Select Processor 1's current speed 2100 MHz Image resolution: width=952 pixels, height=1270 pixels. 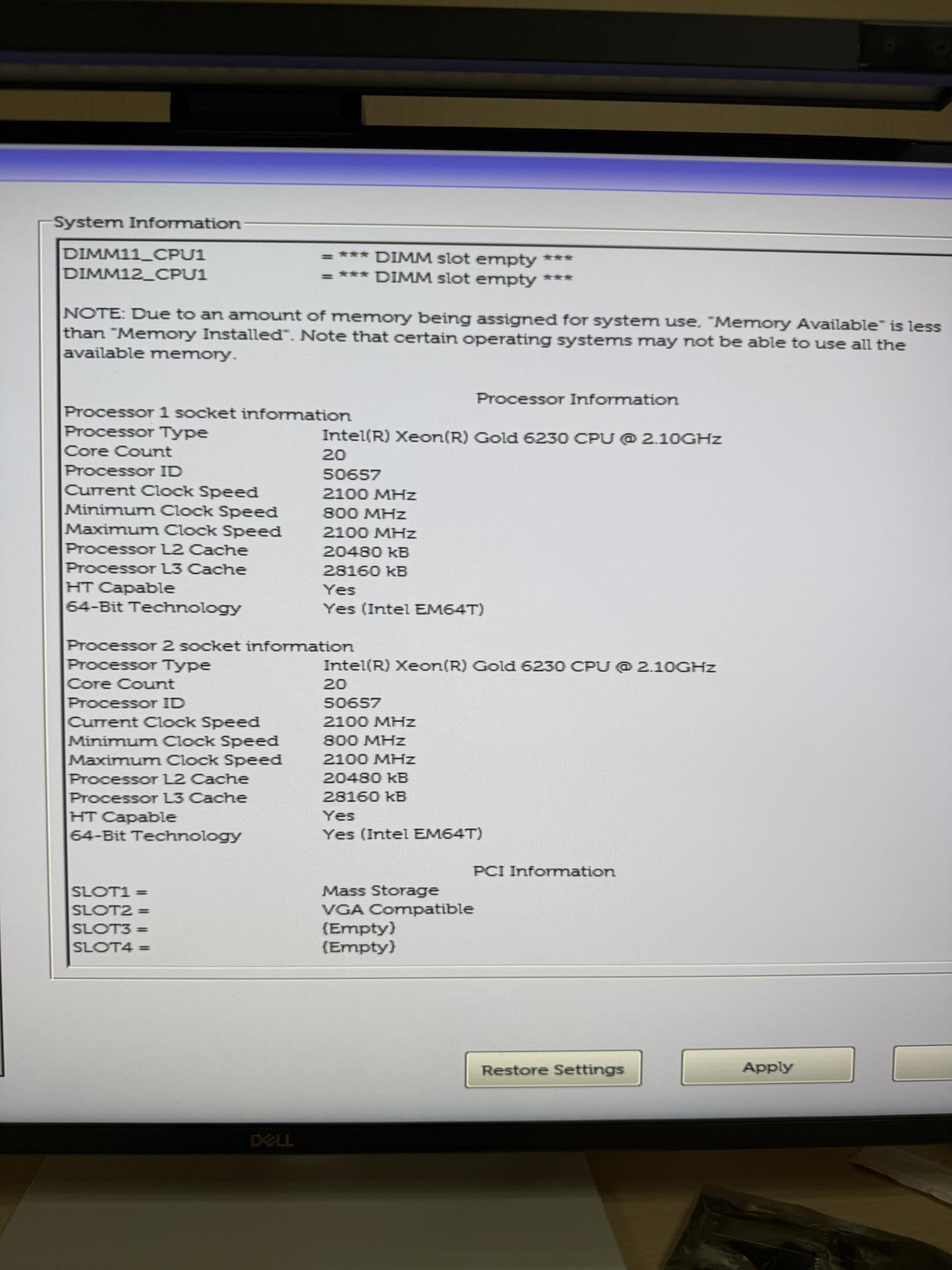tap(370, 494)
